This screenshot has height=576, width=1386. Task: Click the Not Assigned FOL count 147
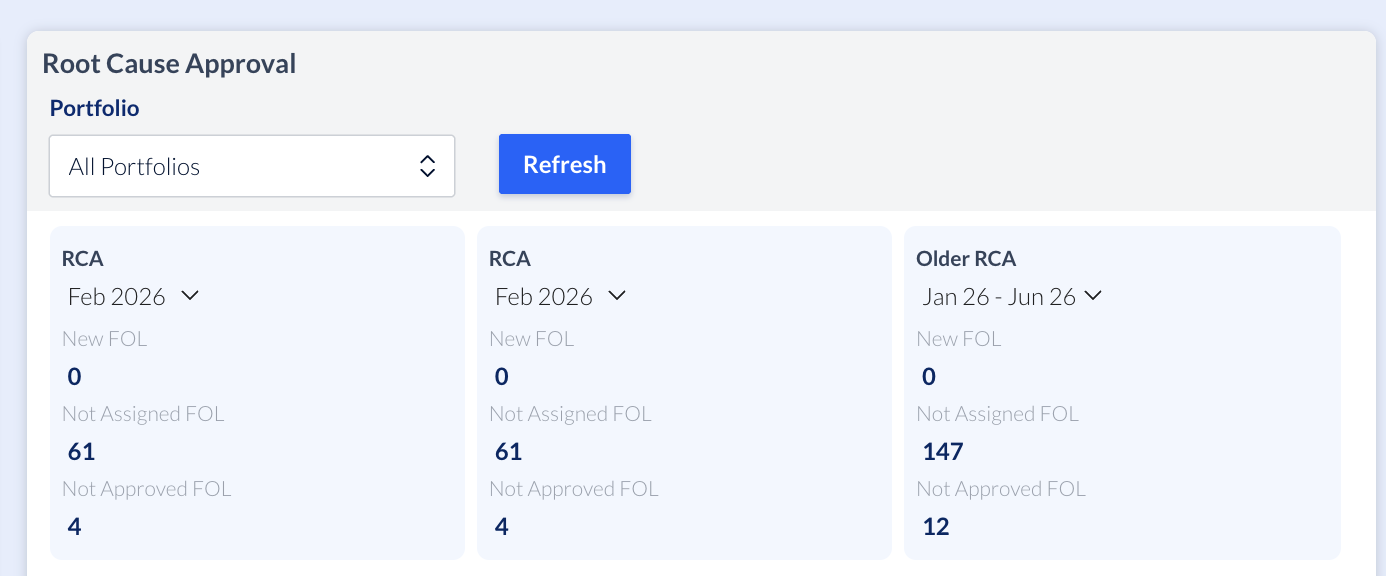point(943,452)
